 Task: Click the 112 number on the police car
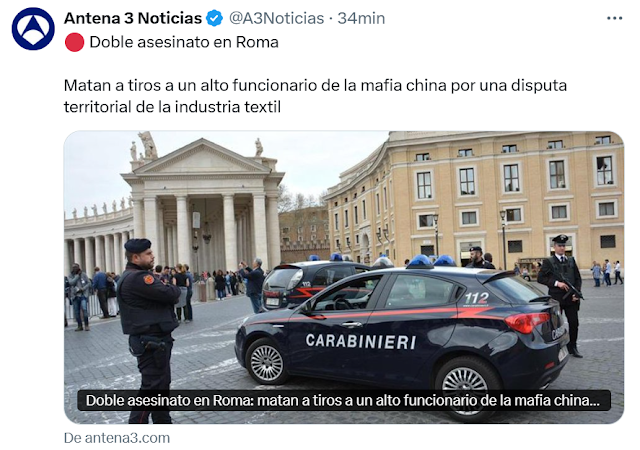476,298
